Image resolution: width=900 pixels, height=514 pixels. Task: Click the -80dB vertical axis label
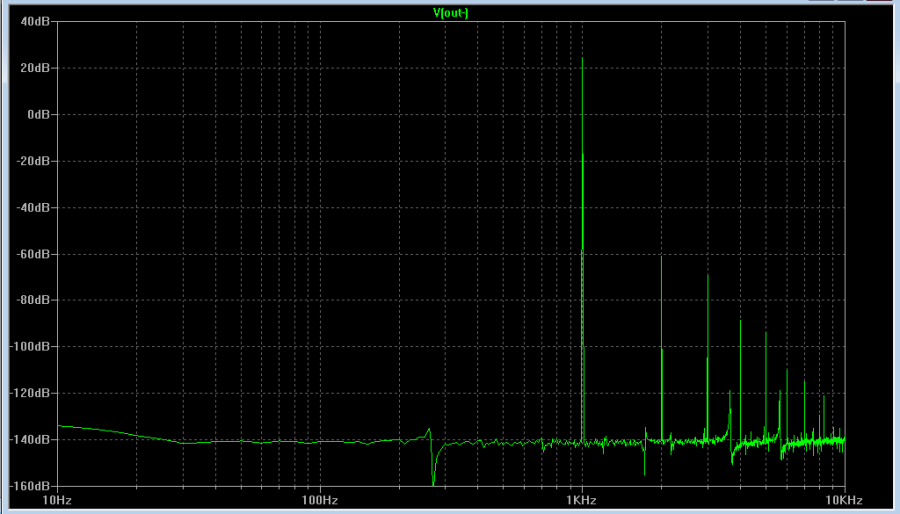33,300
